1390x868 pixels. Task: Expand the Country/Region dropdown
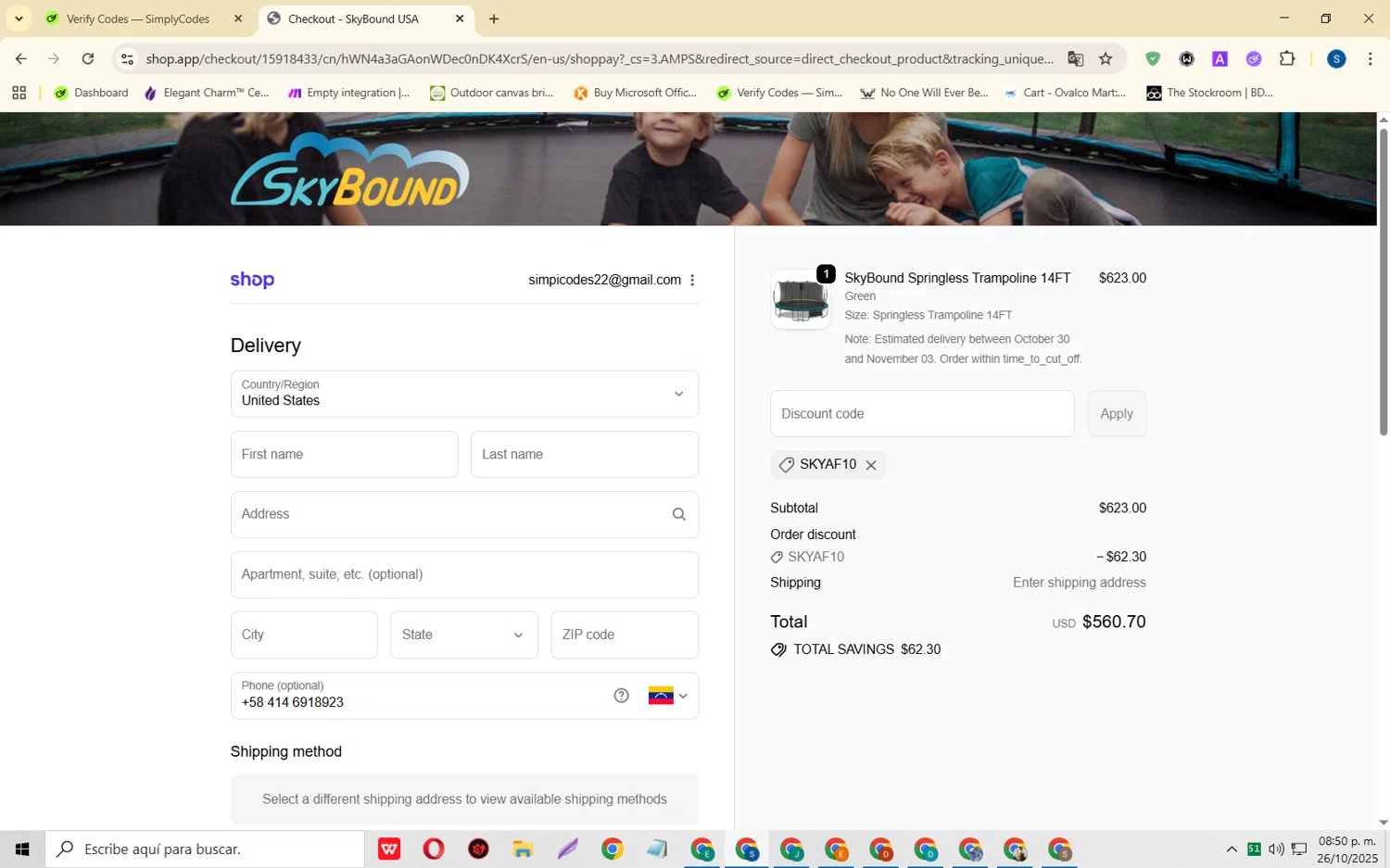pyautogui.click(x=464, y=394)
